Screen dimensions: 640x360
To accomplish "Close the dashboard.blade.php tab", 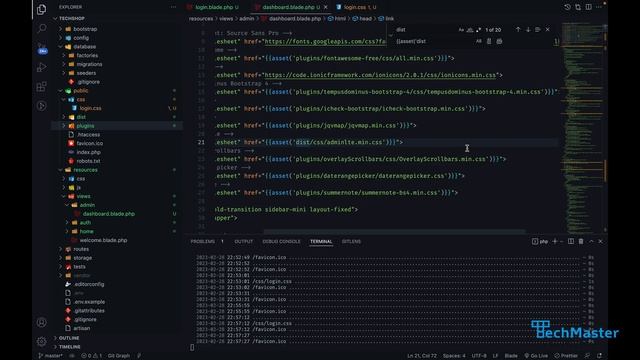I will point(326,7).
